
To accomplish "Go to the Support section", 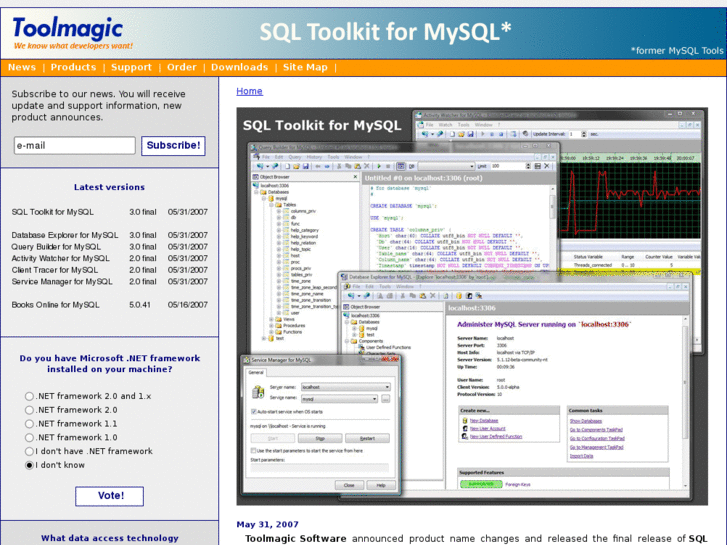I will [131, 67].
